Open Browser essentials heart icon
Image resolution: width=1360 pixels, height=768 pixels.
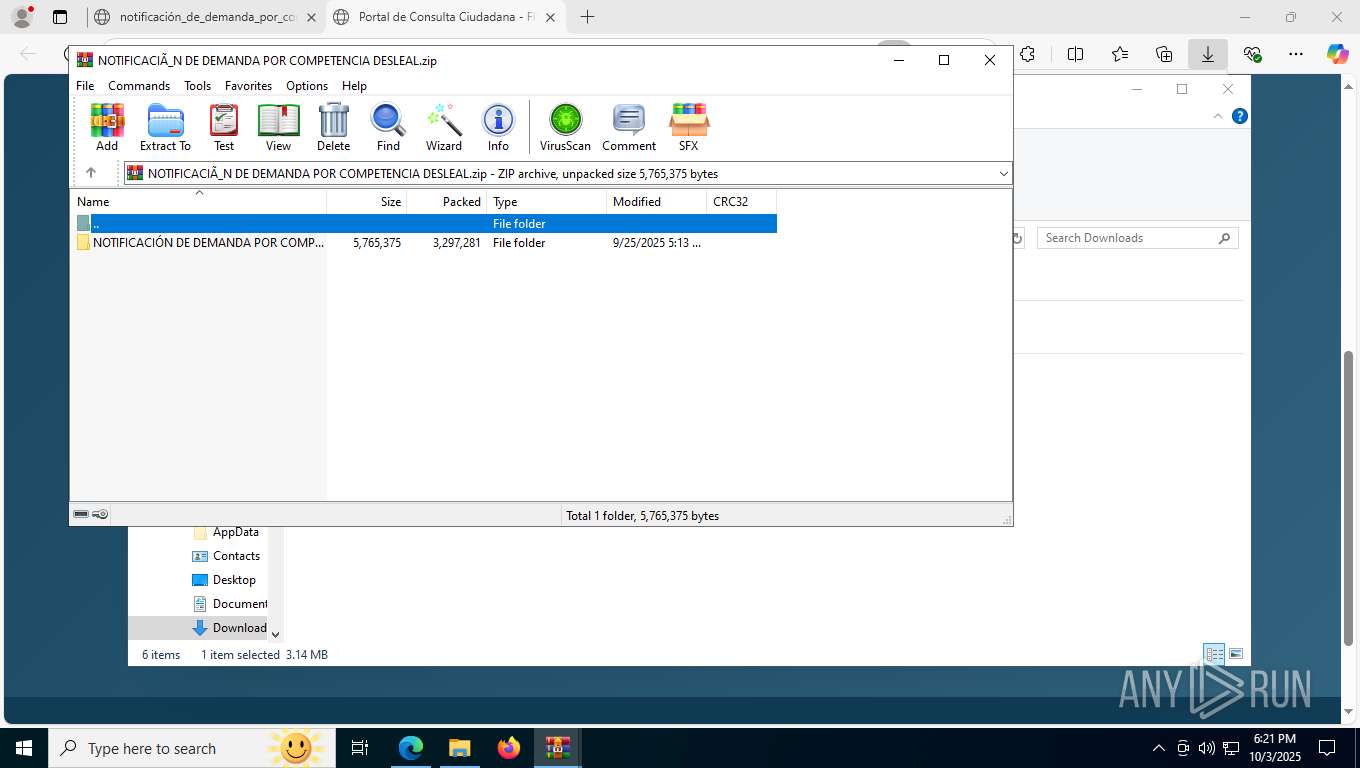pyautogui.click(x=1252, y=54)
